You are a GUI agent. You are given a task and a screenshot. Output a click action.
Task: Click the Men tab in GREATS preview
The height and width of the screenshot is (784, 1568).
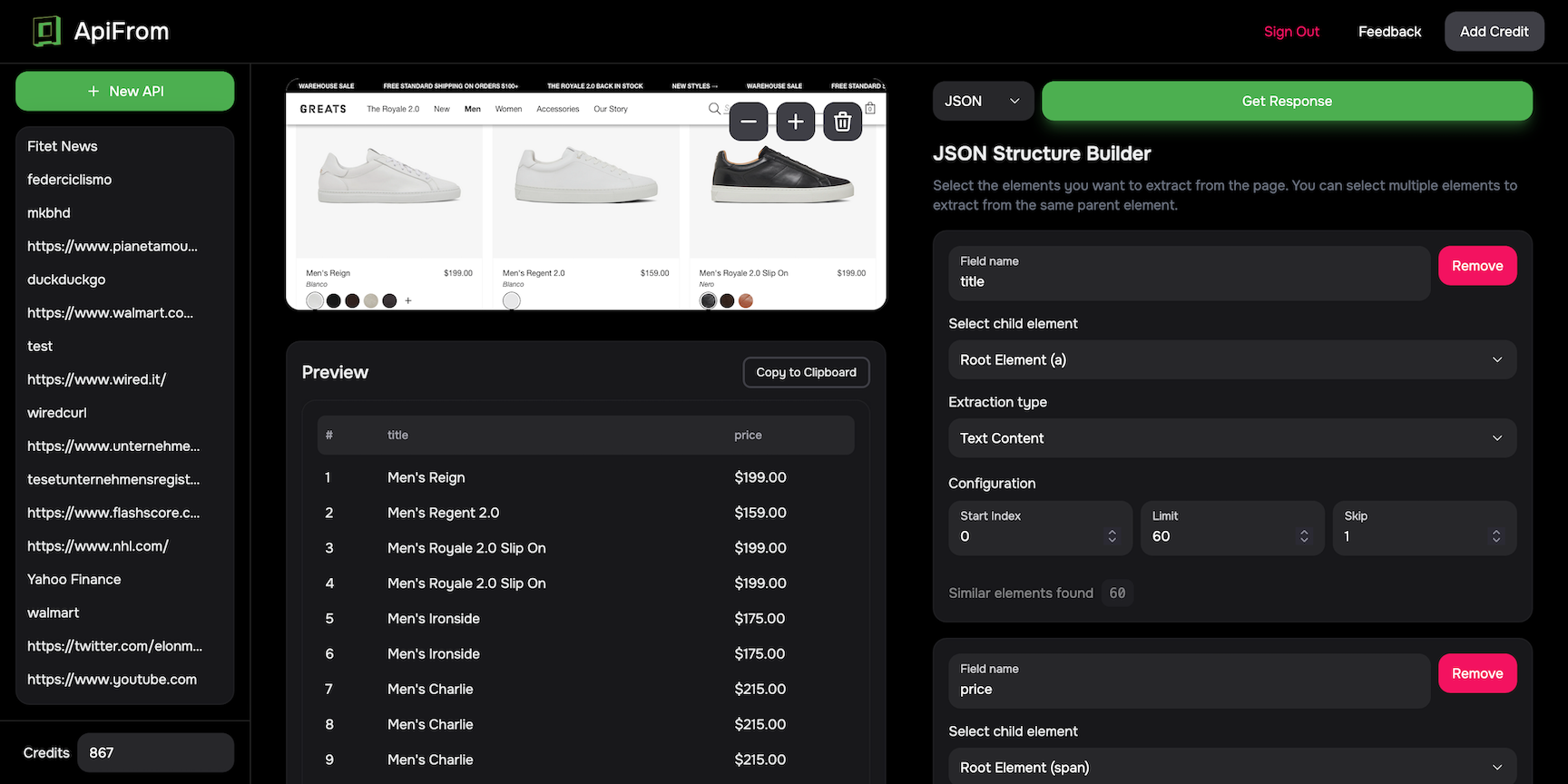(473, 109)
